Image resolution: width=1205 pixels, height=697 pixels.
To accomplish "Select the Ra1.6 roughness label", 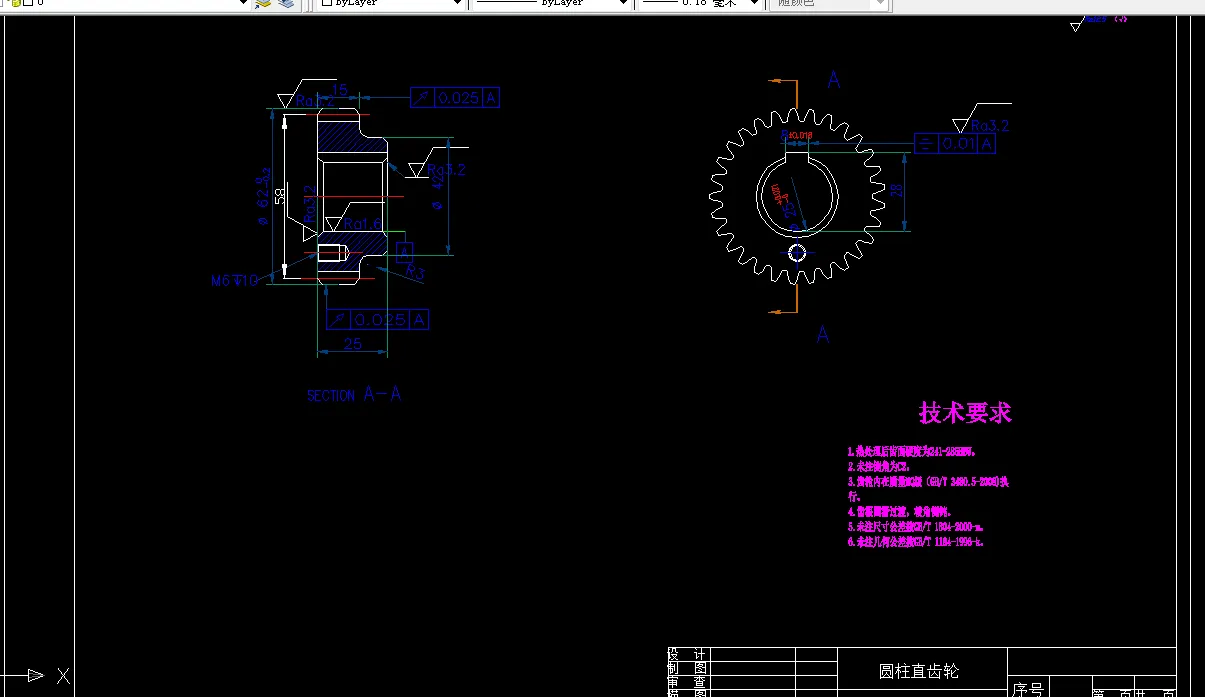I will click(363, 224).
